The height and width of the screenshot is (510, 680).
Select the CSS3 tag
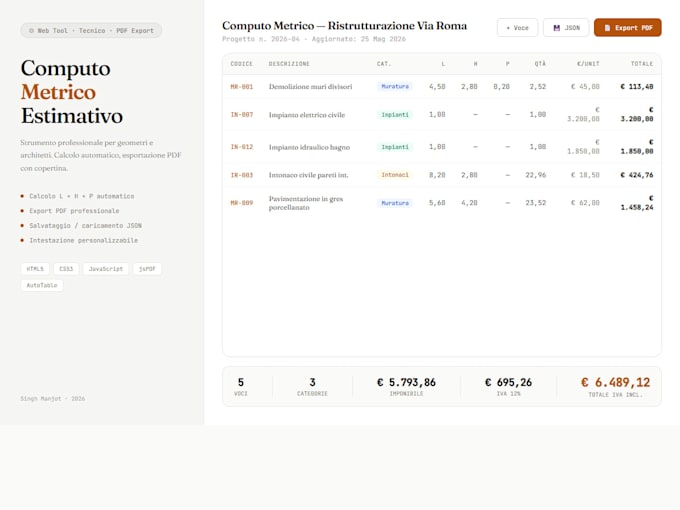(66, 269)
